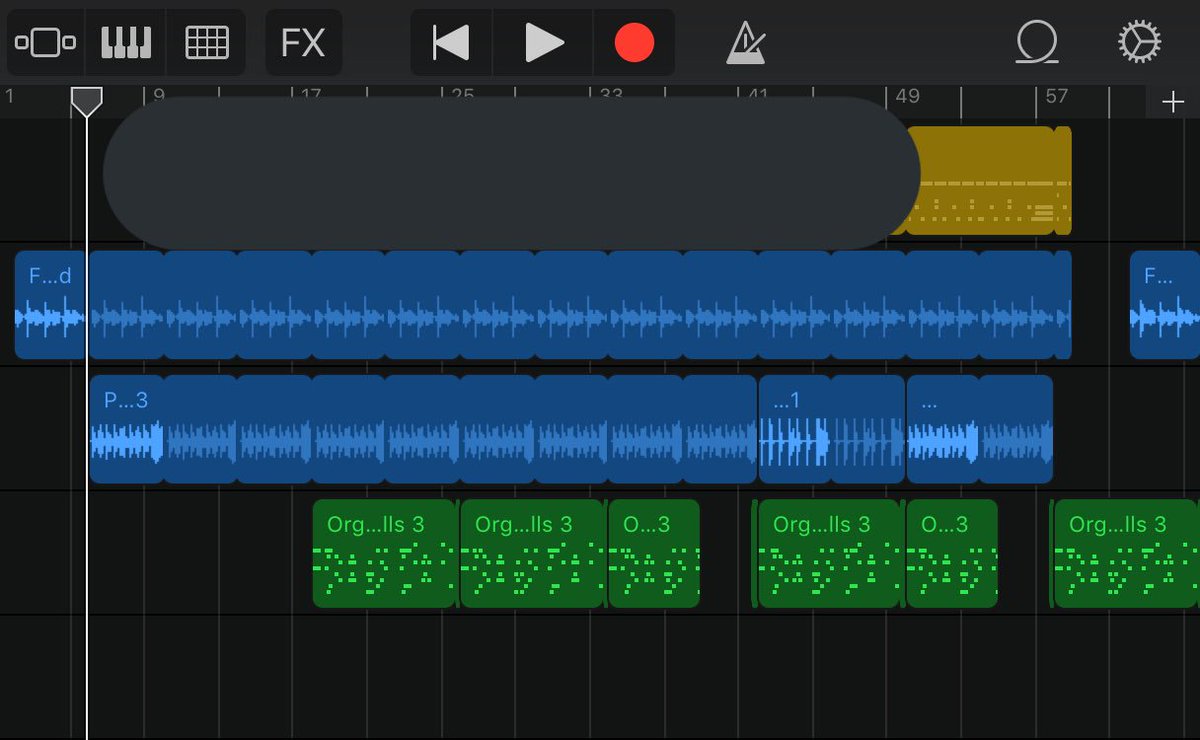The height and width of the screenshot is (740, 1200).
Task: Tap bar 25 on the ruler
Action: [x=462, y=96]
